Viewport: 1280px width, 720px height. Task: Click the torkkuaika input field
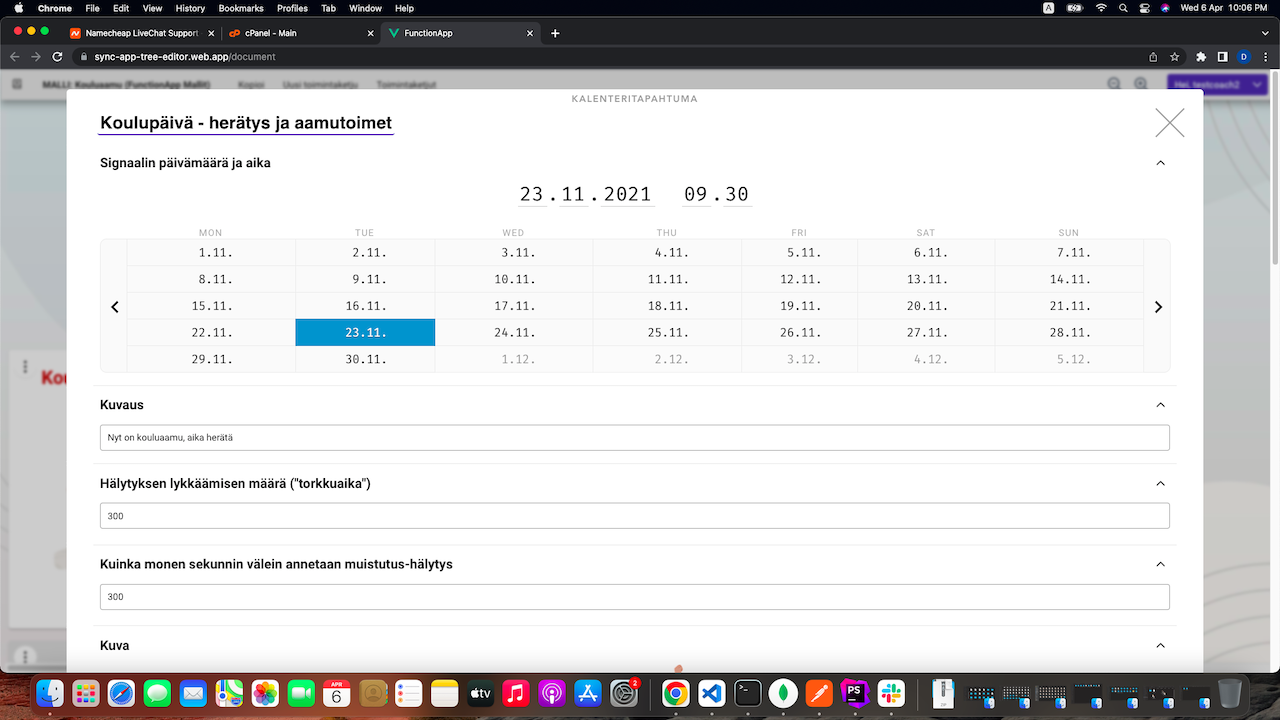point(634,516)
